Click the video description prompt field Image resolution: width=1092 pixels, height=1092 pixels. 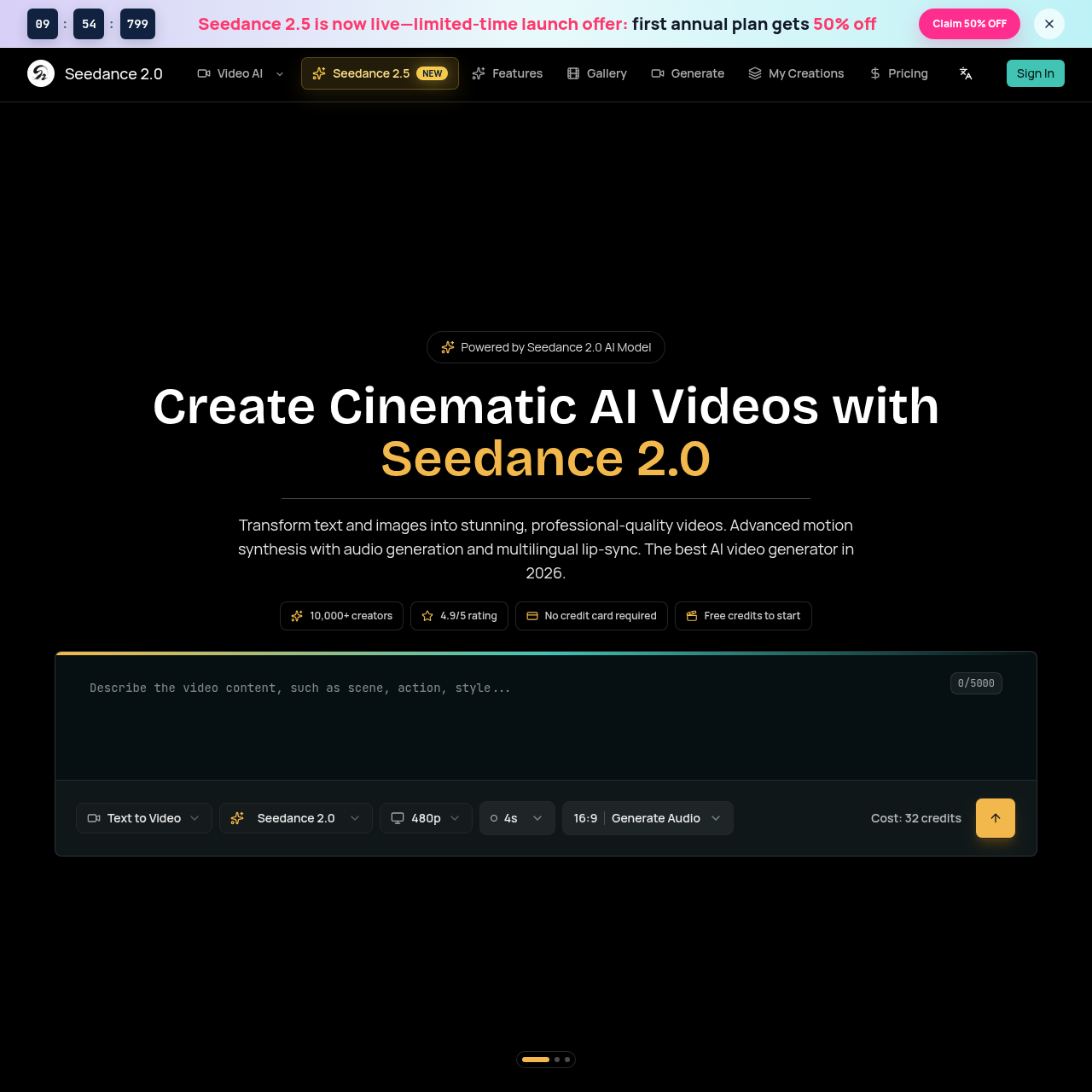546,717
